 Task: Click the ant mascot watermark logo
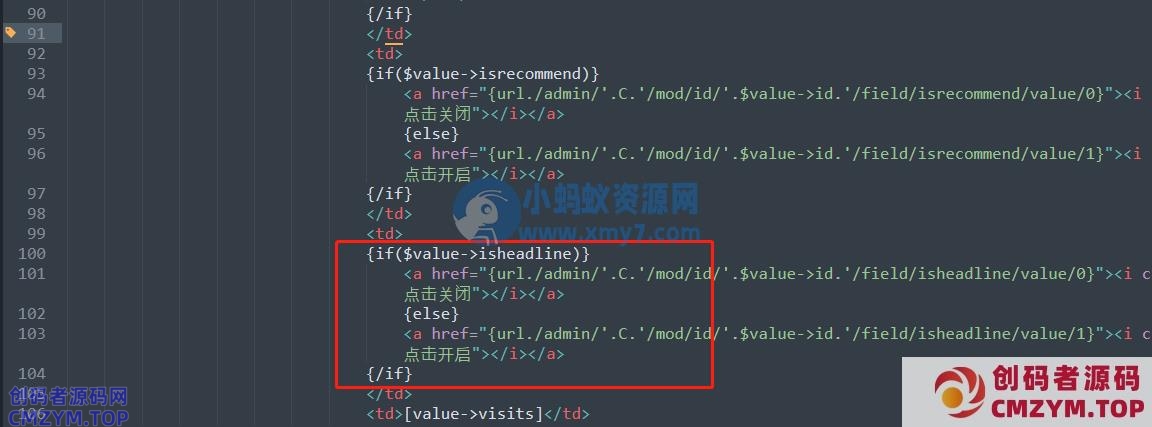click(x=486, y=213)
